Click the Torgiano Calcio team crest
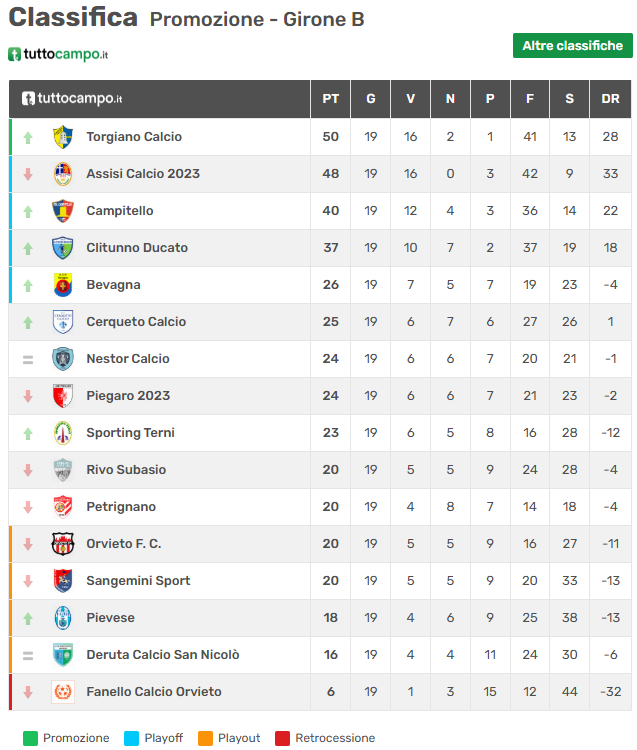 click(63, 137)
